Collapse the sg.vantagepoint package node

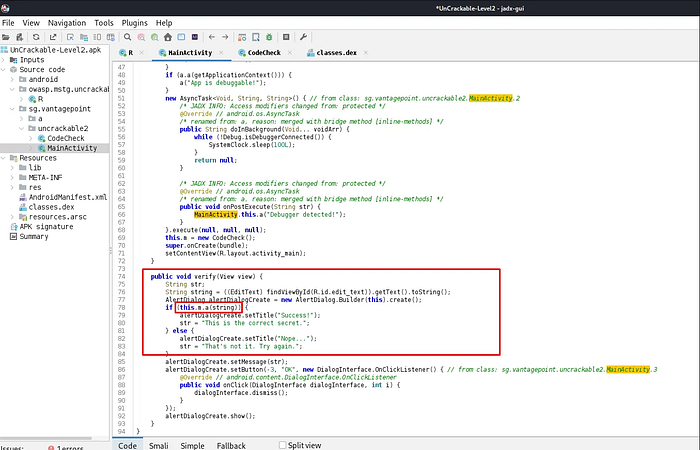coord(12,109)
